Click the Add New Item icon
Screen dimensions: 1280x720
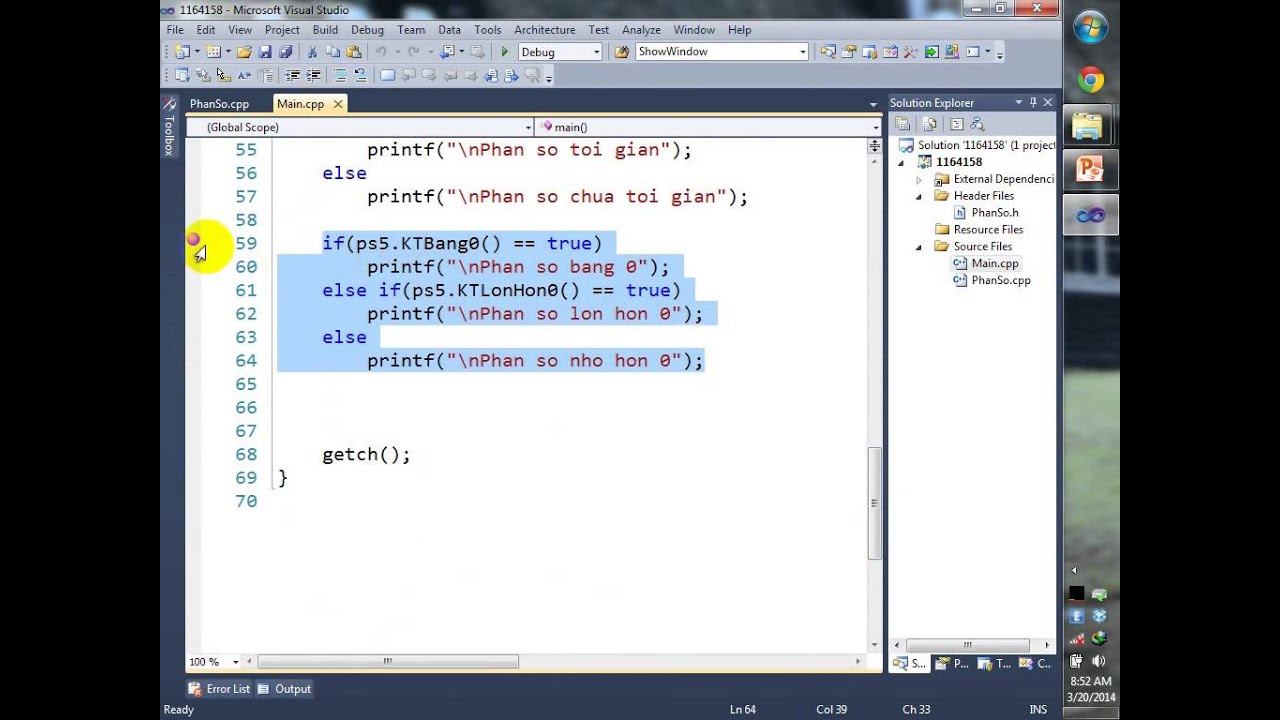tap(213, 52)
